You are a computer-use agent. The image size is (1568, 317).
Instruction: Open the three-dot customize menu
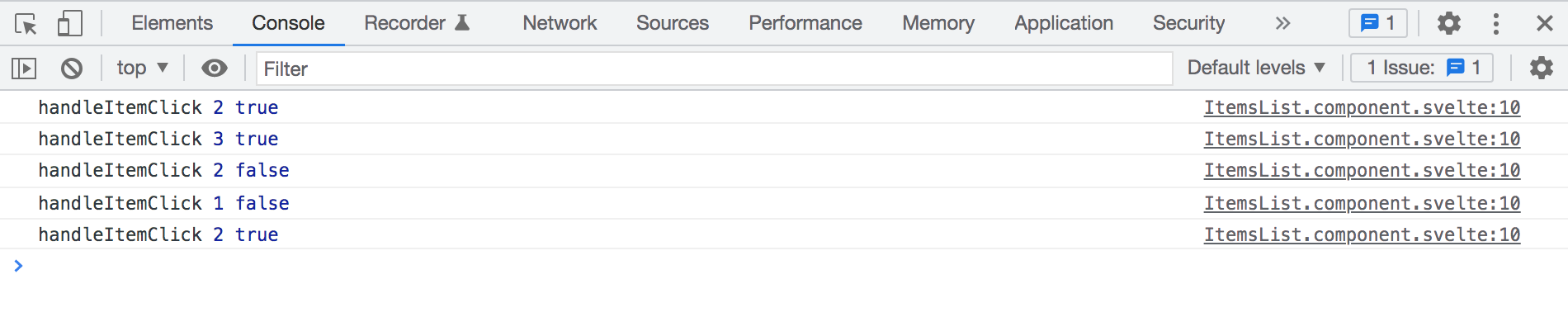(1496, 23)
